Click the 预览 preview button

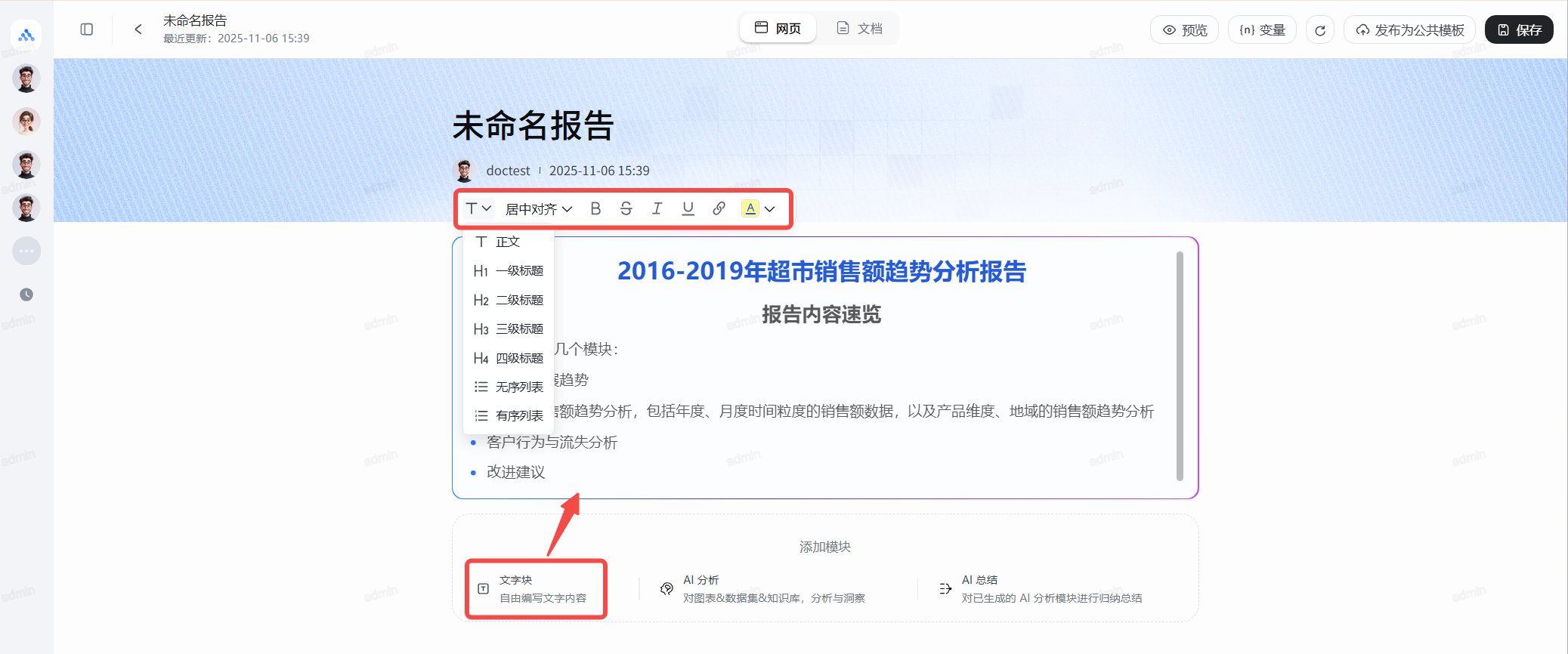pos(1185,30)
